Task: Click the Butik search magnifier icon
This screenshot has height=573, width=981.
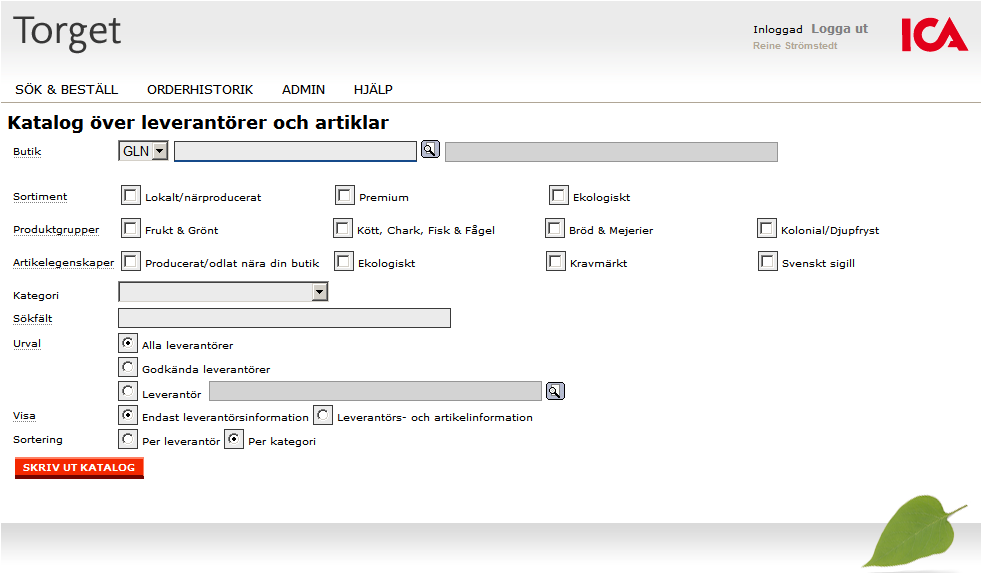Action: pyautogui.click(x=430, y=150)
